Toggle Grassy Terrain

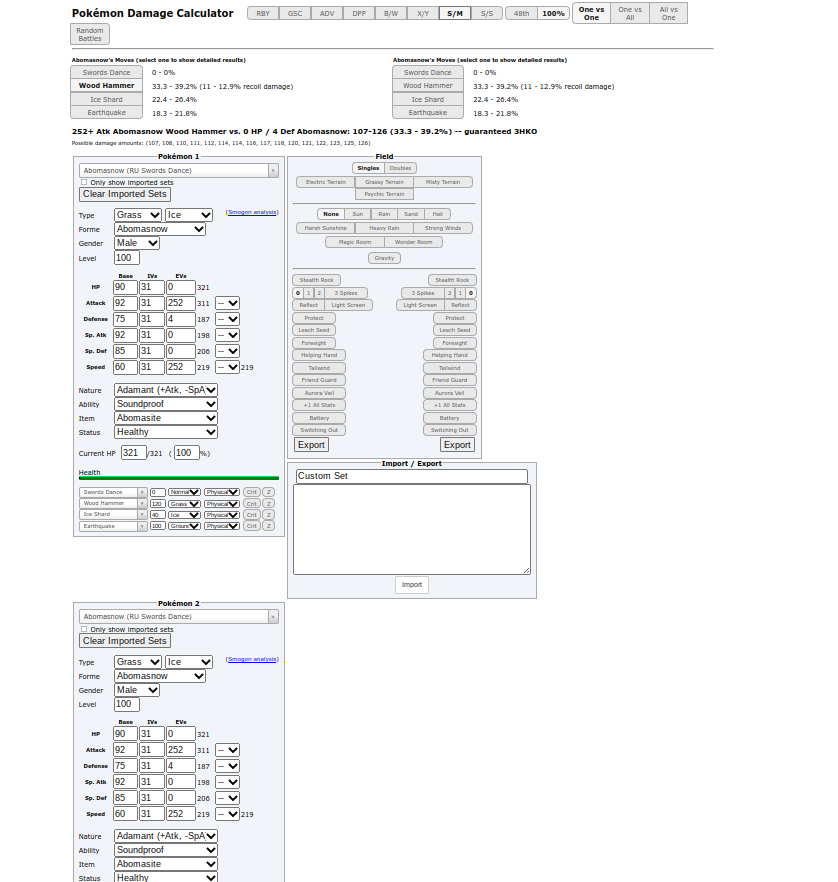click(384, 182)
